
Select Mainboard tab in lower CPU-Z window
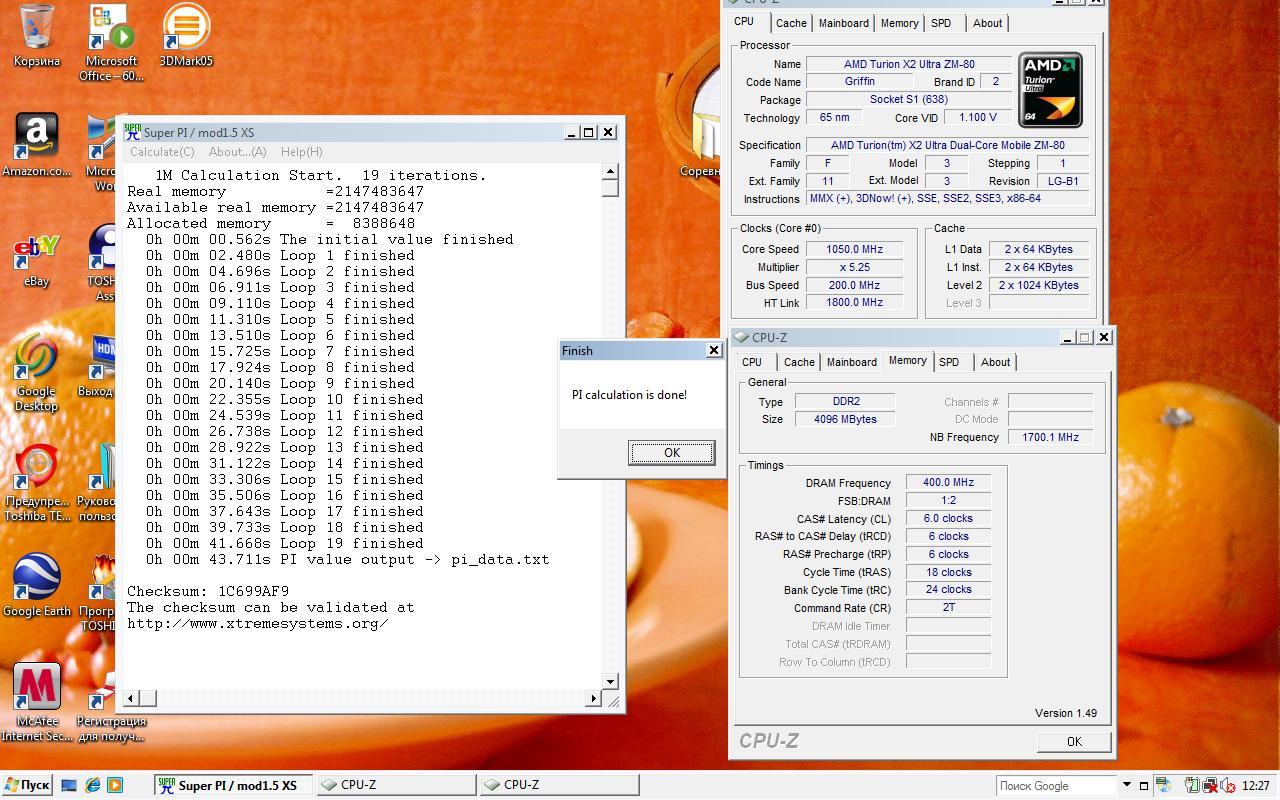(x=851, y=362)
